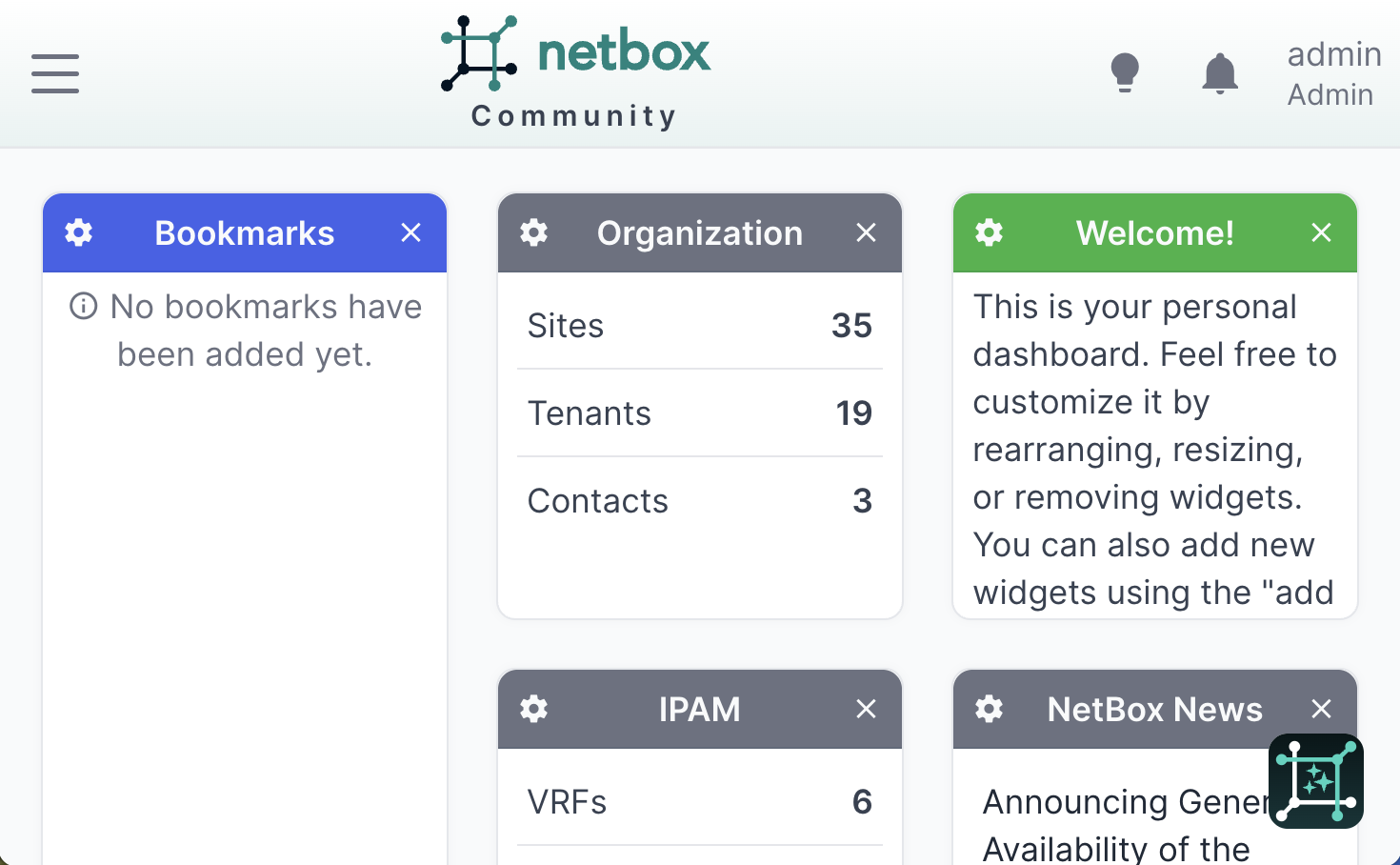Screen dimensions: 1400x865
Task: Launch the floating NetBox assistant icon
Action: [x=1315, y=781]
